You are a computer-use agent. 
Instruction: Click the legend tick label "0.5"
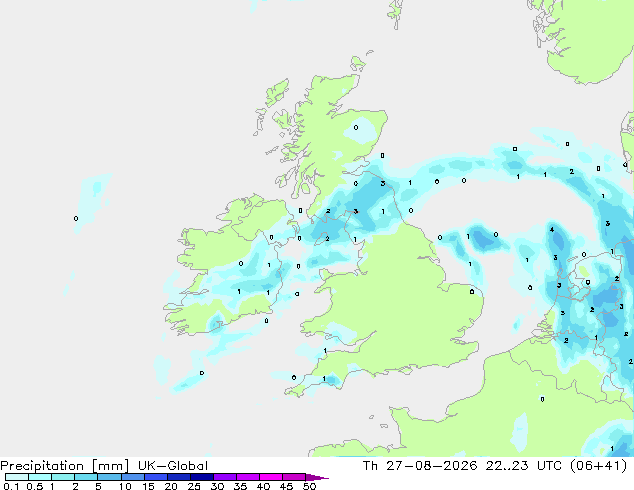tap(35, 486)
